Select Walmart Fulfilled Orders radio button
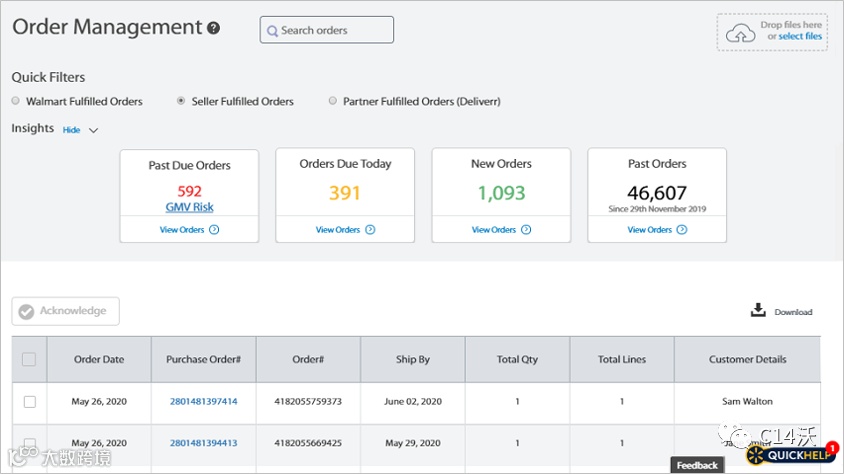This screenshot has width=844, height=474. click(16, 101)
